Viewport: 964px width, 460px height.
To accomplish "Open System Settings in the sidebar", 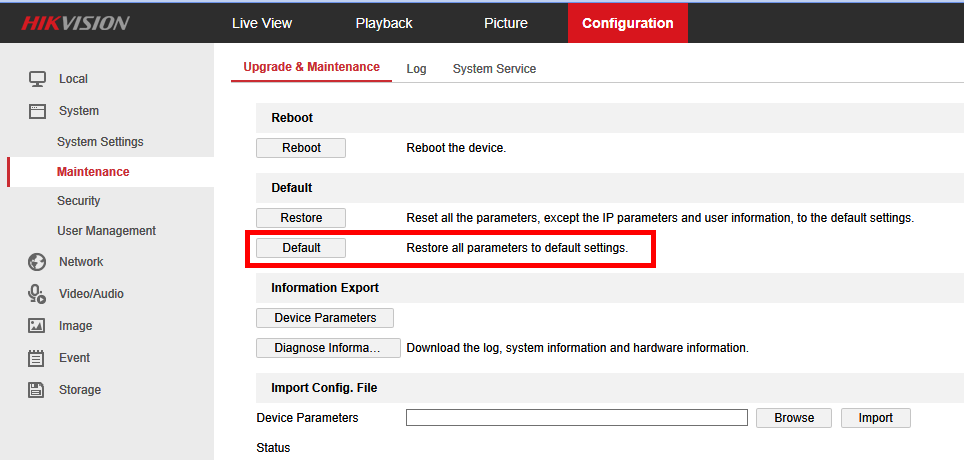I will pos(100,142).
